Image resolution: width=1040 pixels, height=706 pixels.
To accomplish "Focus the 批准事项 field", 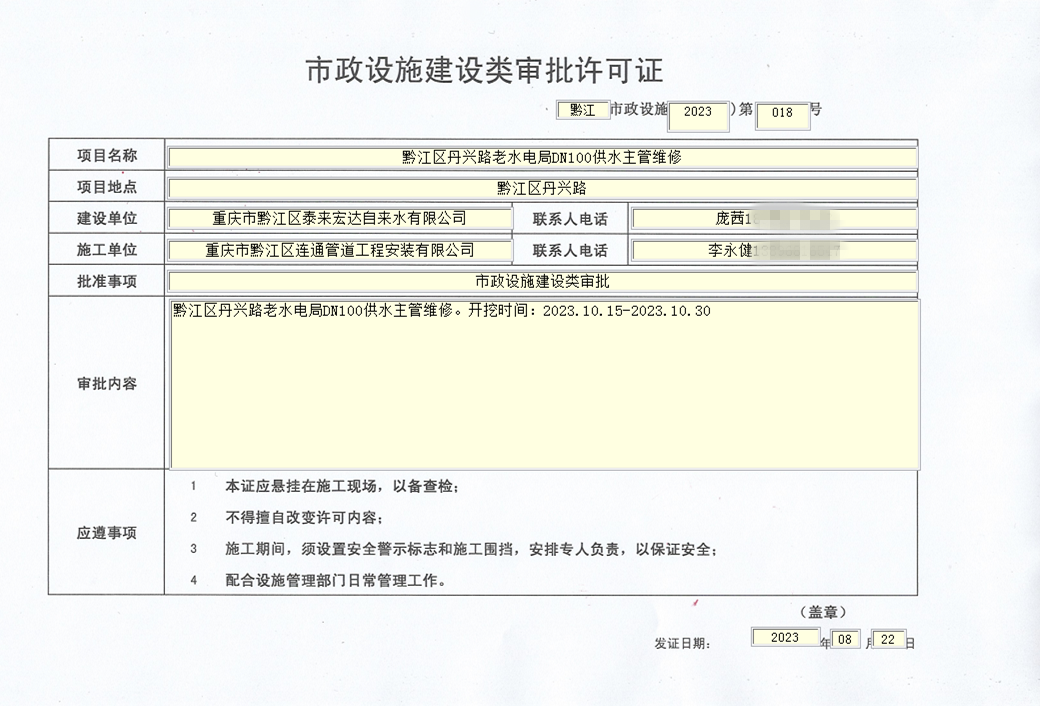I will (x=543, y=281).
